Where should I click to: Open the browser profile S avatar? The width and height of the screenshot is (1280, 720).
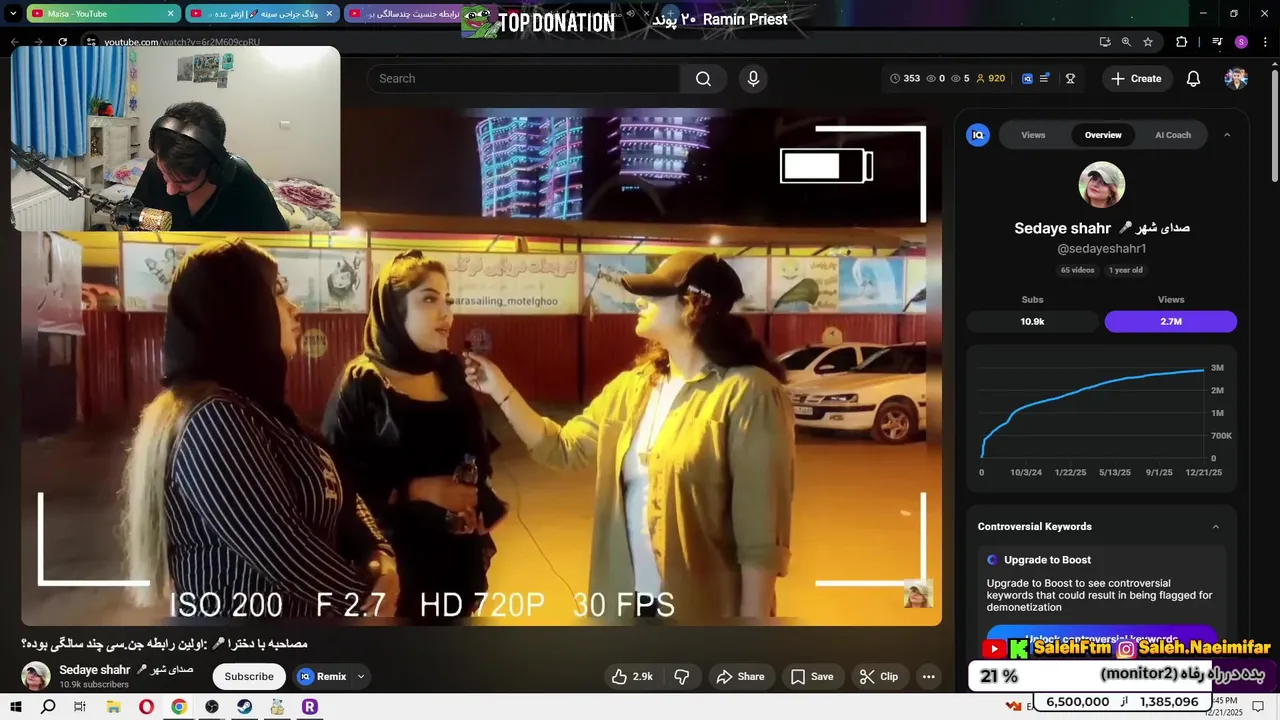pyautogui.click(x=1241, y=42)
